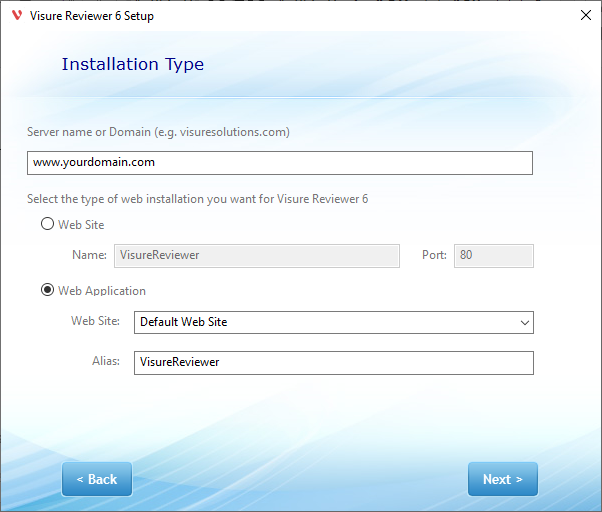Click the 'Visure Reviewer 6 Setup' title text

click(92, 16)
